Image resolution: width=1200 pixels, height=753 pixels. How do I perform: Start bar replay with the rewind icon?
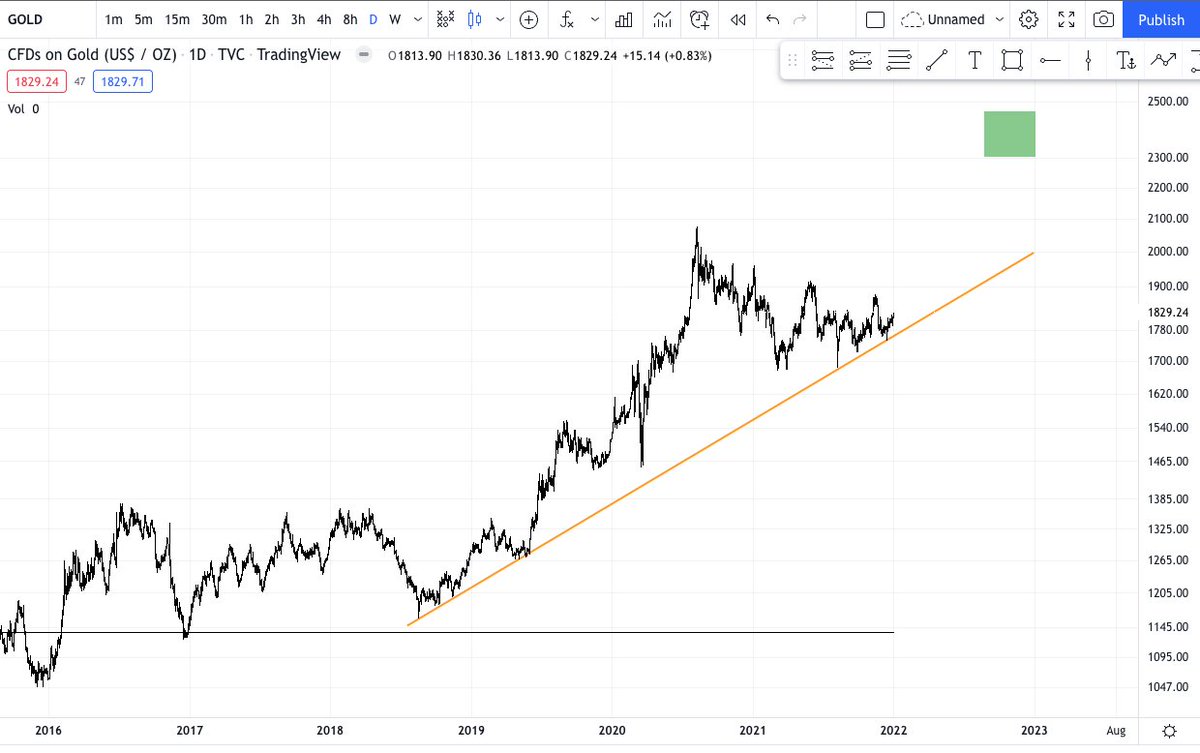click(x=738, y=19)
